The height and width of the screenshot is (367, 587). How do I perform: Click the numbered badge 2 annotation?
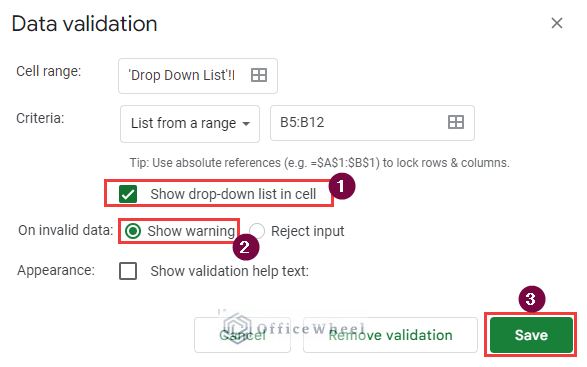(x=246, y=247)
